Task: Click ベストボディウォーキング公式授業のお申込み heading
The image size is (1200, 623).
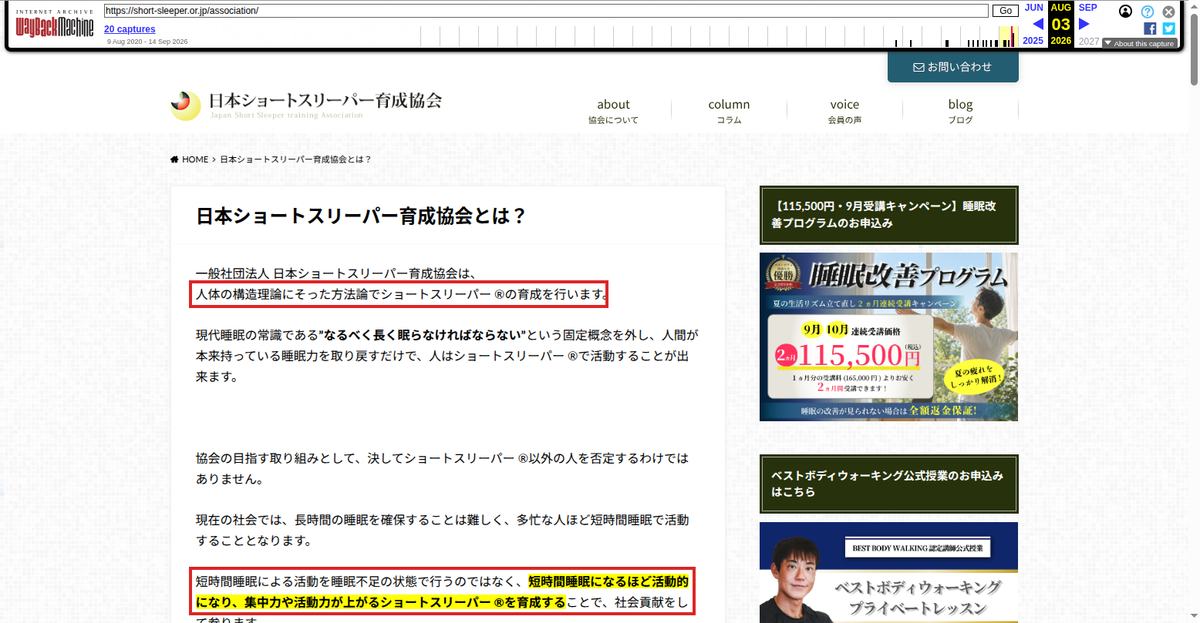Action: (x=889, y=483)
